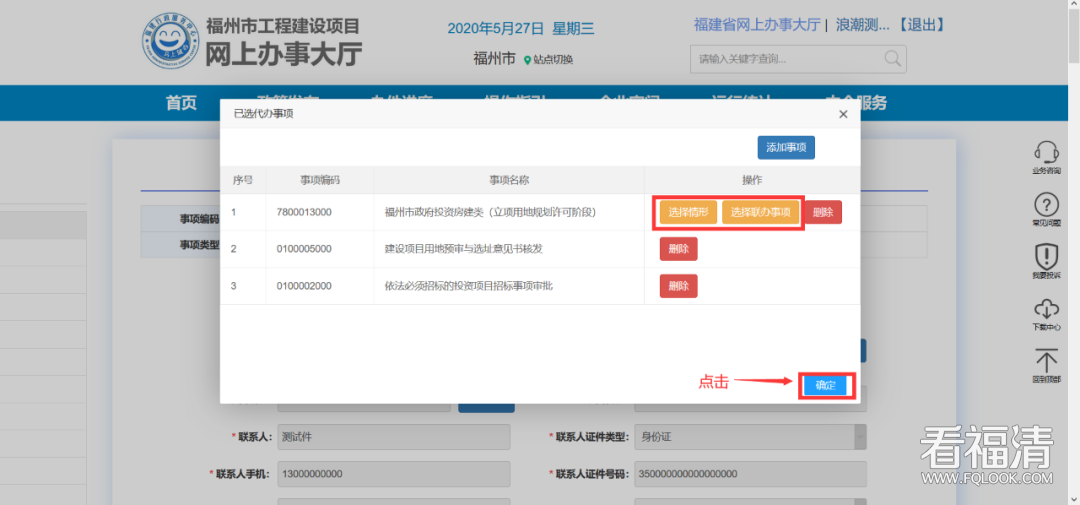The image size is (1080, 505).
Task: Open the 福建省网上办事大厅 link
Action: [x=756, y=25]
